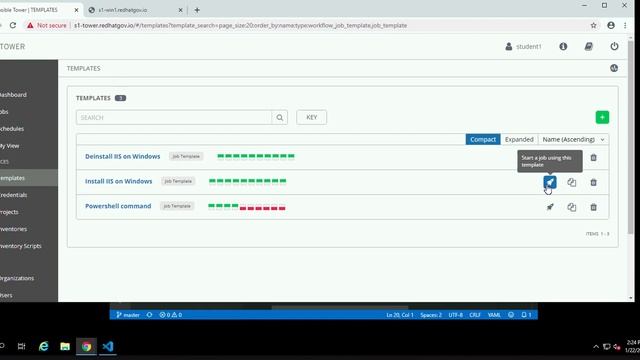Open File Explorer from the taskbar
Viewport: 640px width, 360px height.
[65, 347]
